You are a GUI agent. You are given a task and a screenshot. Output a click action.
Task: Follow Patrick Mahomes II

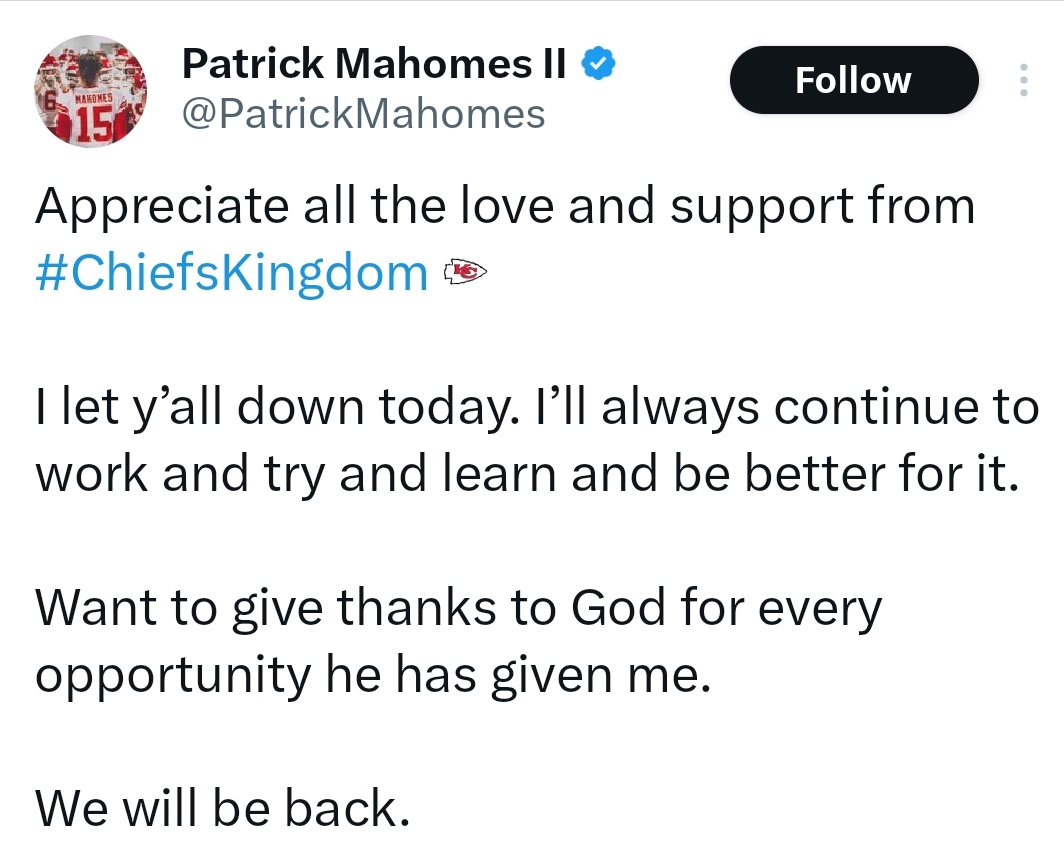coord(854,80)
